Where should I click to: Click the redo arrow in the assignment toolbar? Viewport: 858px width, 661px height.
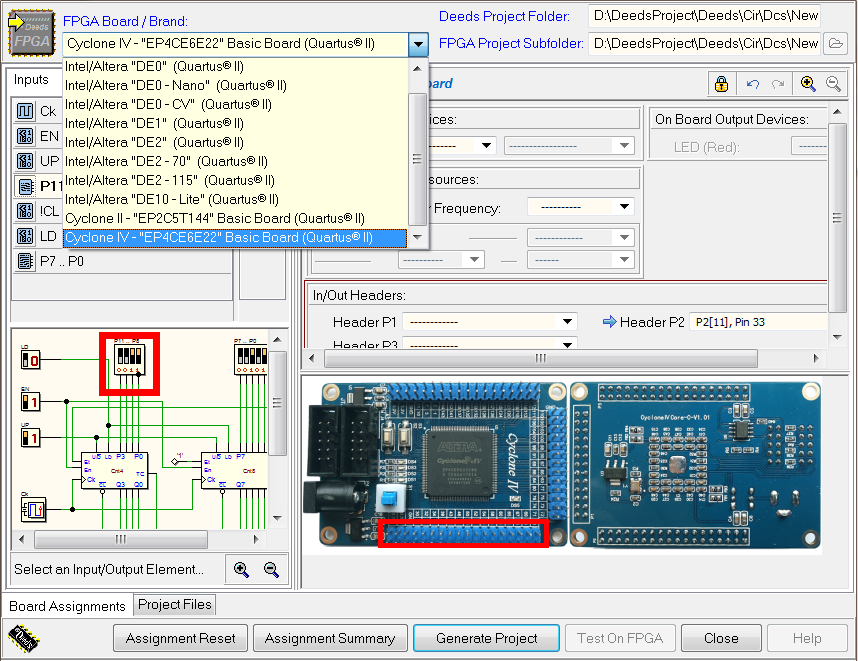point(778,84)
